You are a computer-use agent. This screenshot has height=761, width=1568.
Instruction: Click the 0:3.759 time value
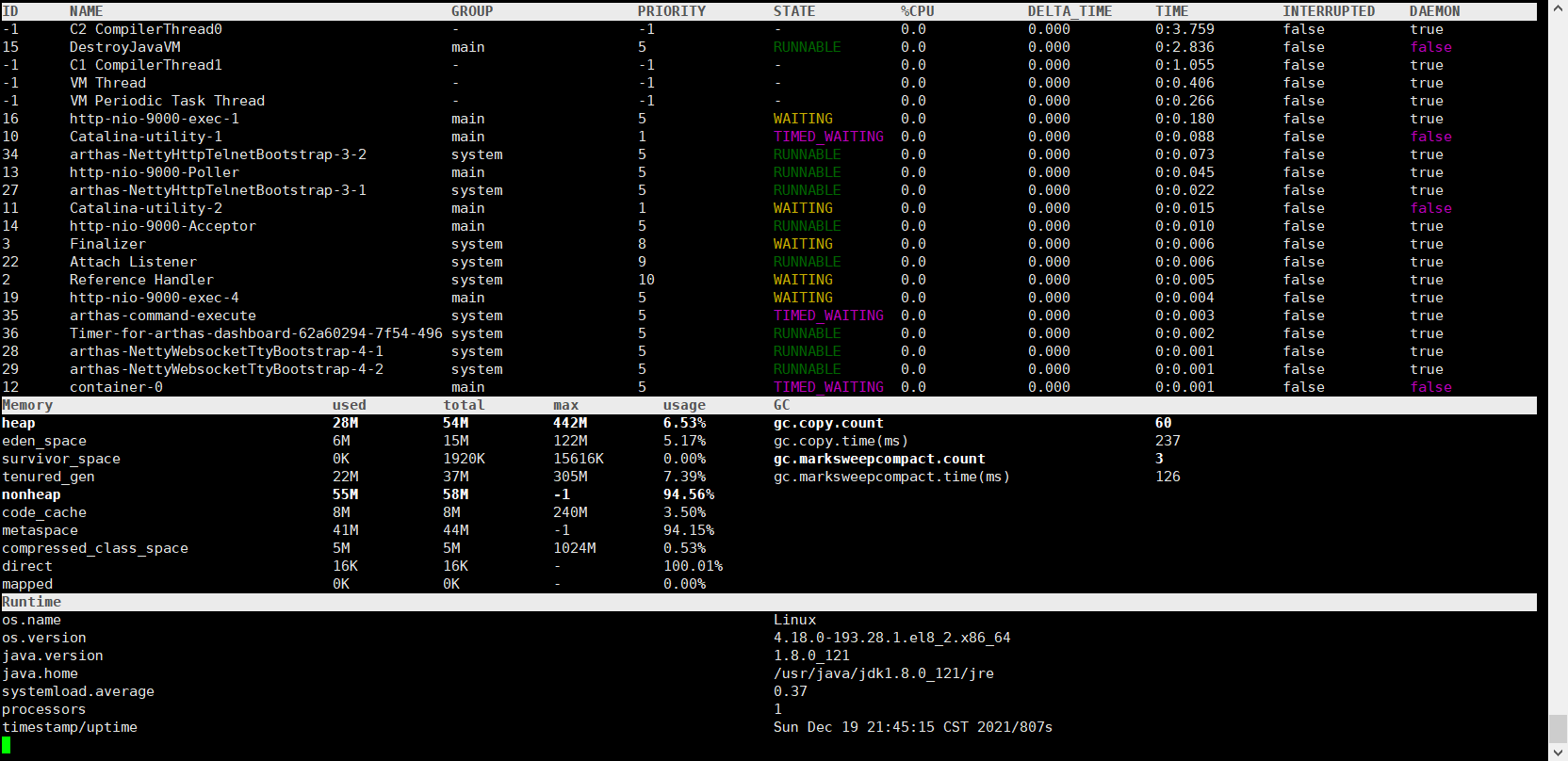[1185, 29]
